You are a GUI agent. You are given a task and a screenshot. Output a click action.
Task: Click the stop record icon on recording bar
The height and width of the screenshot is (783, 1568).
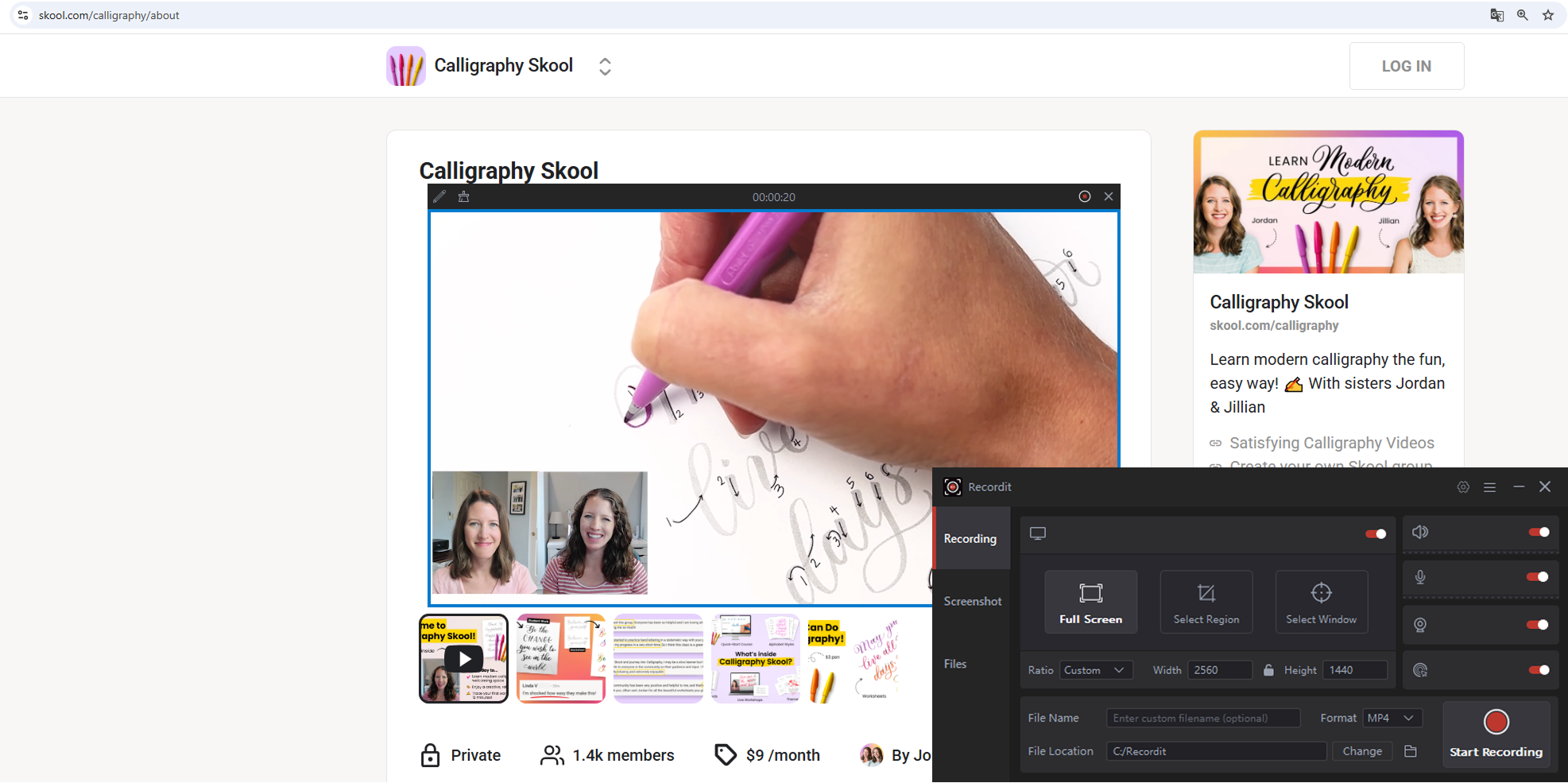[x=1085, y=196]
